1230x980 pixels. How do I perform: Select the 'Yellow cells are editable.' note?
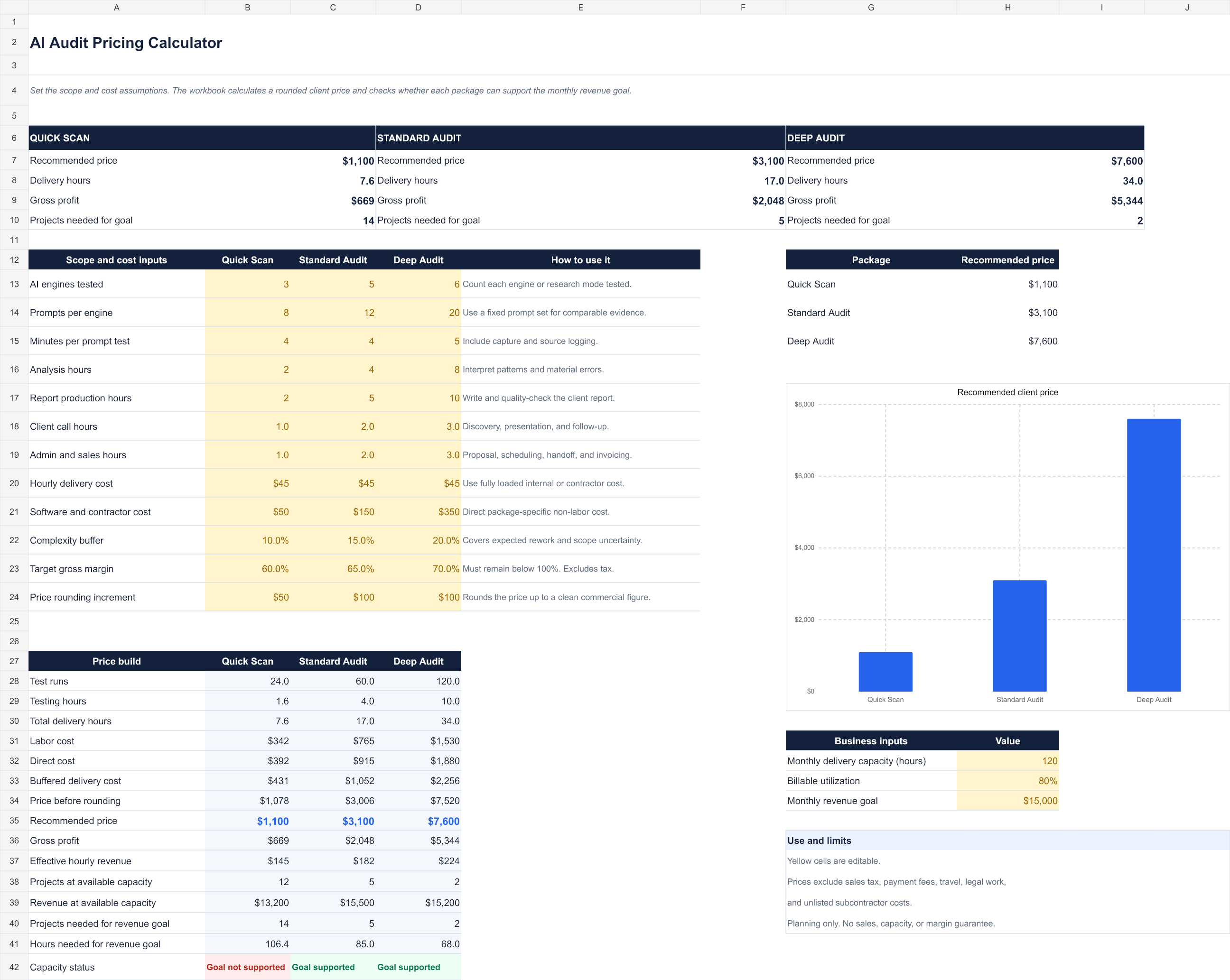pos(833,861)
